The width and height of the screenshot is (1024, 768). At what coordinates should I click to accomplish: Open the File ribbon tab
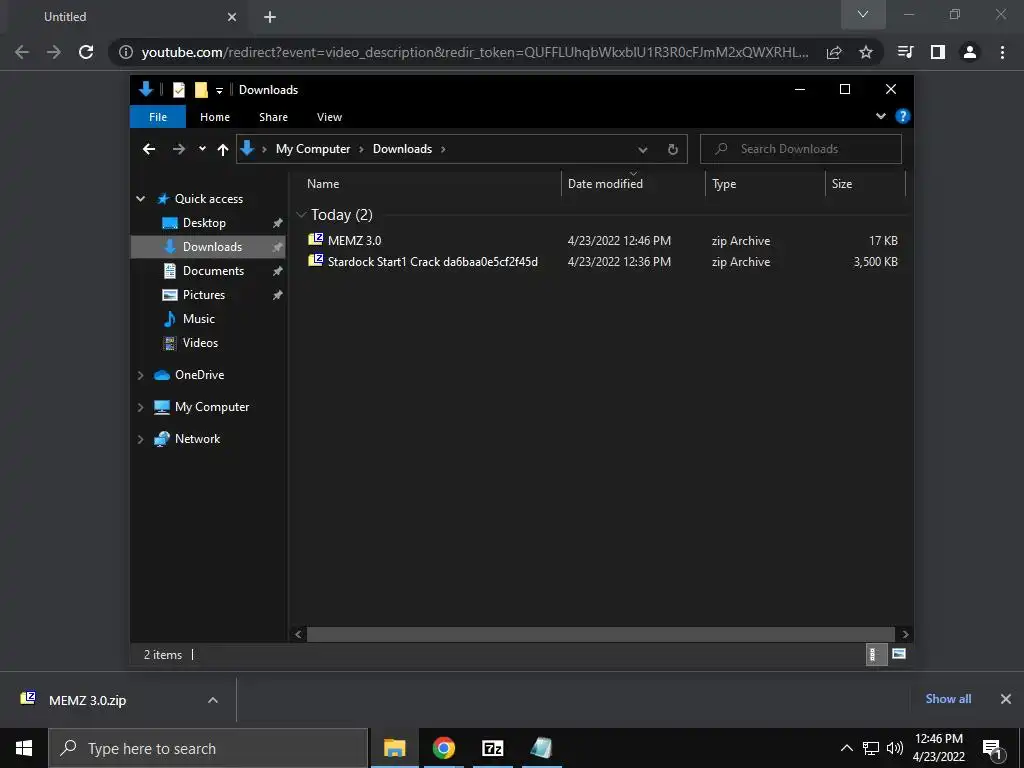click(158, 117)
